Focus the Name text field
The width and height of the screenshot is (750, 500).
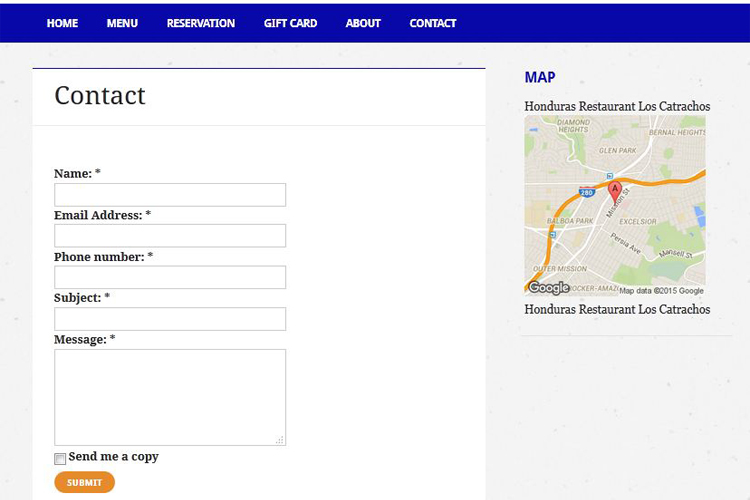[x=170, y=195]
